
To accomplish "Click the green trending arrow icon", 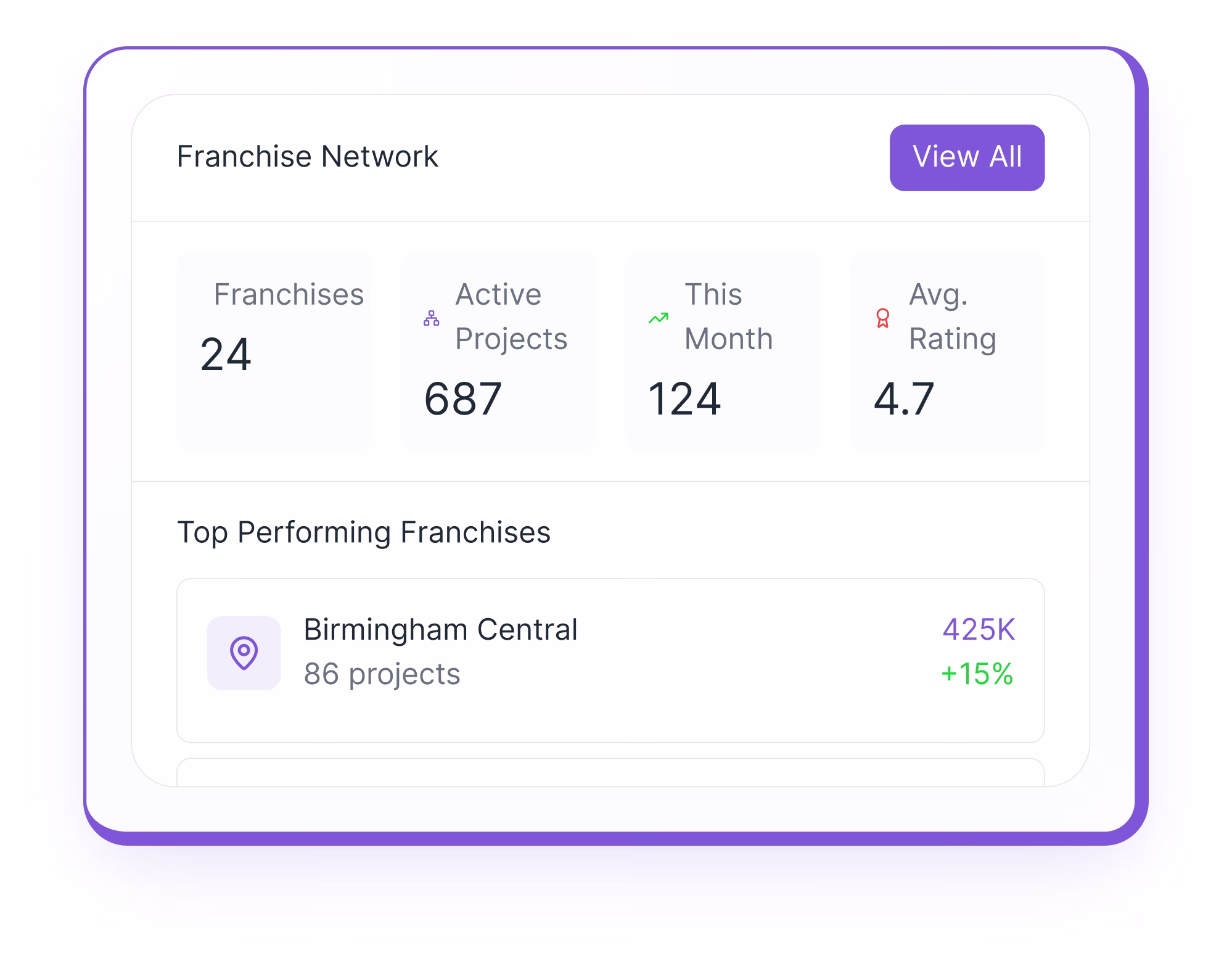I will 657,317.
